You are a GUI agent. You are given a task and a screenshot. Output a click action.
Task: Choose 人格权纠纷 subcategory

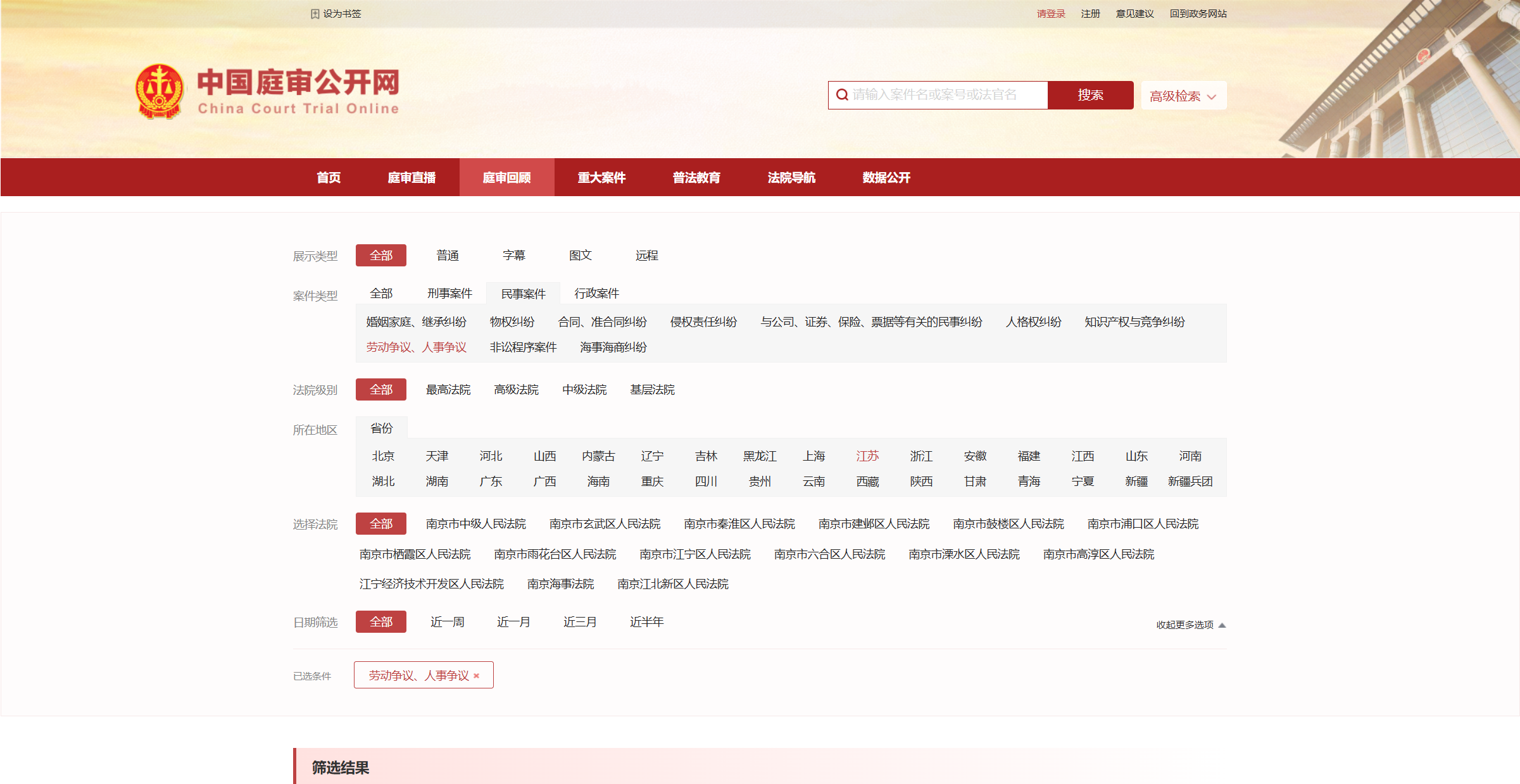tap(1033, 322)
